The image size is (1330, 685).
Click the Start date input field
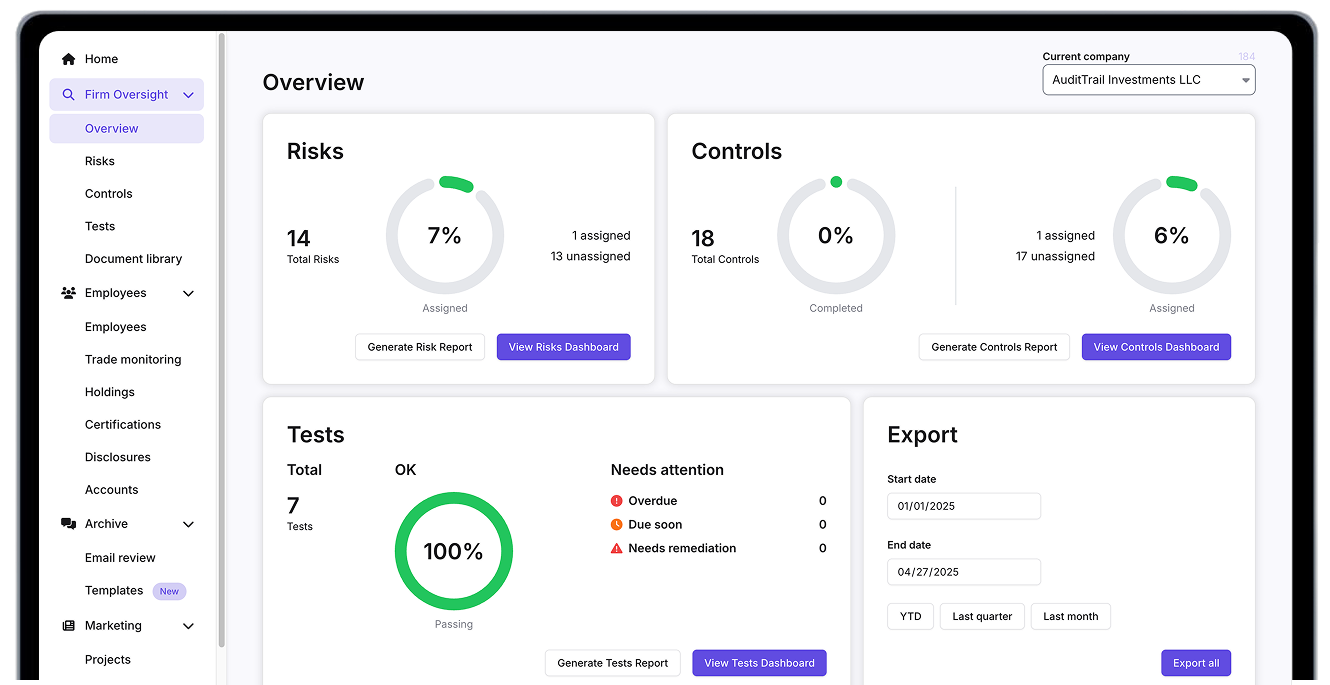point(963,506)
